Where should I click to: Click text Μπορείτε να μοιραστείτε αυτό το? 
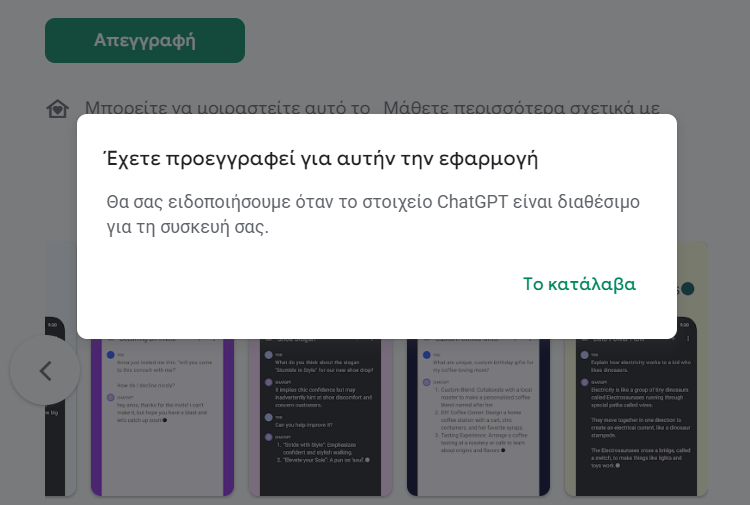pyautogui.click(x=228, y=108)
